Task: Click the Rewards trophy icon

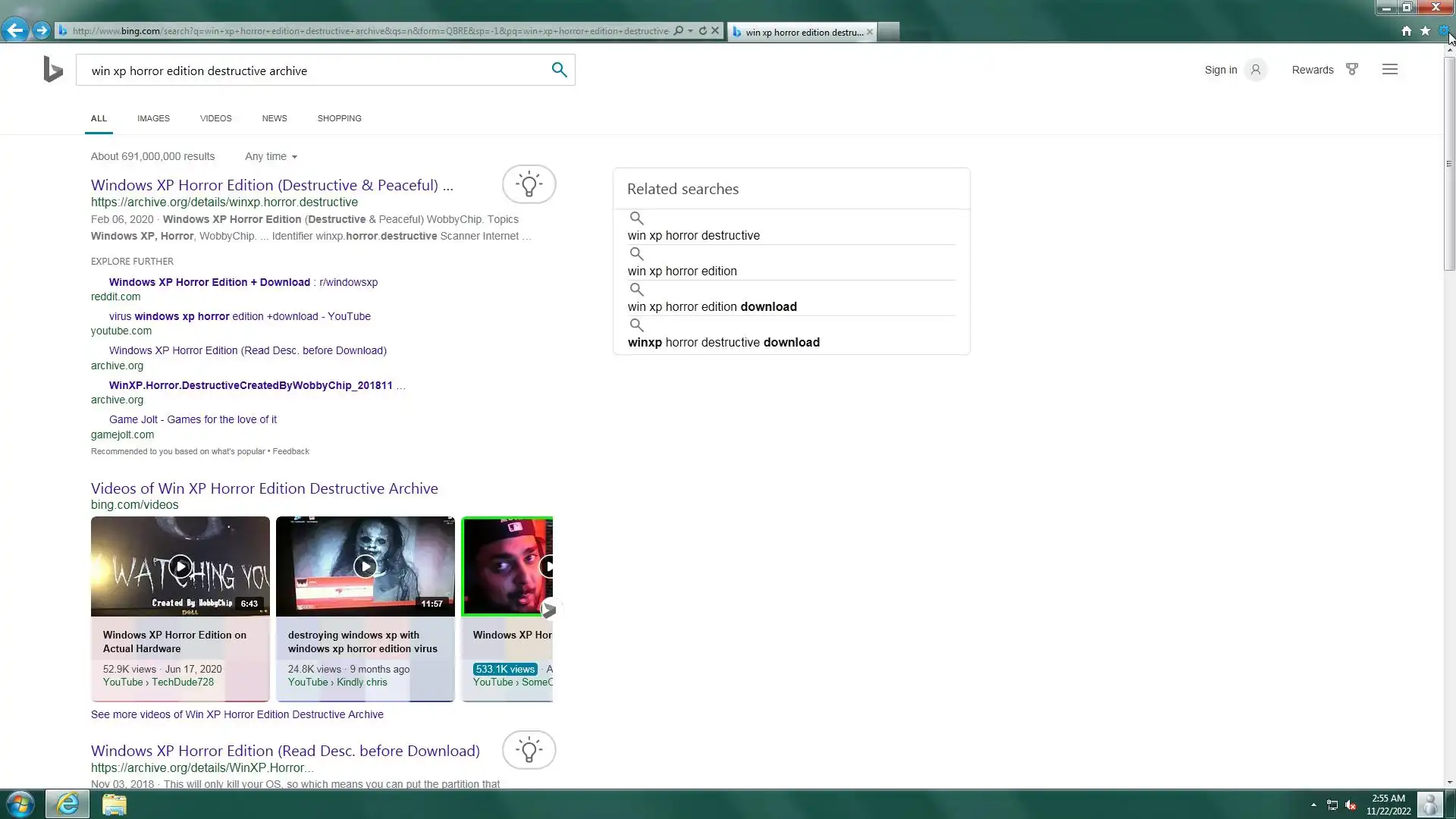Action: coord(1351,69)
